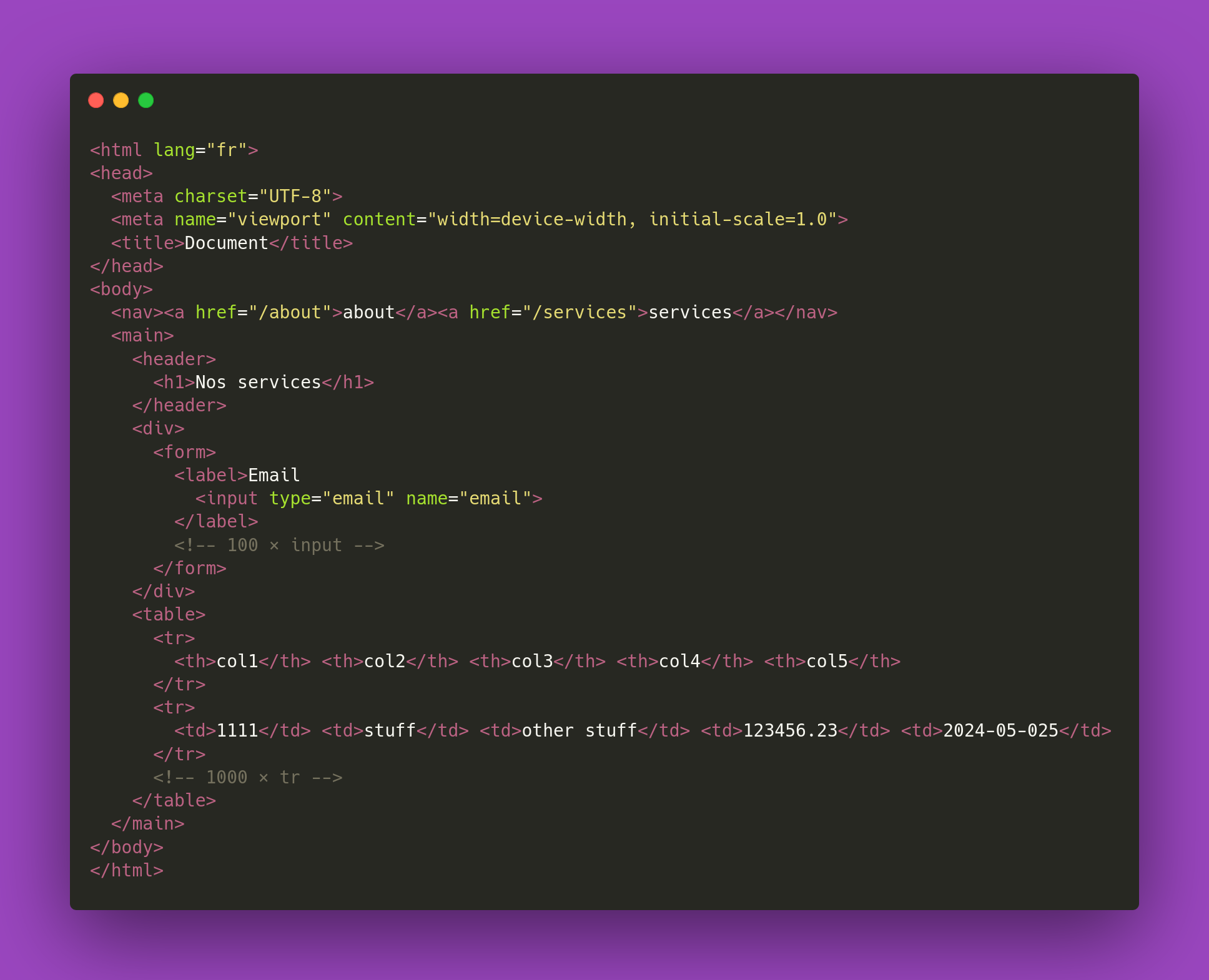Click the yellow minimize window dot

click(121, 100)
